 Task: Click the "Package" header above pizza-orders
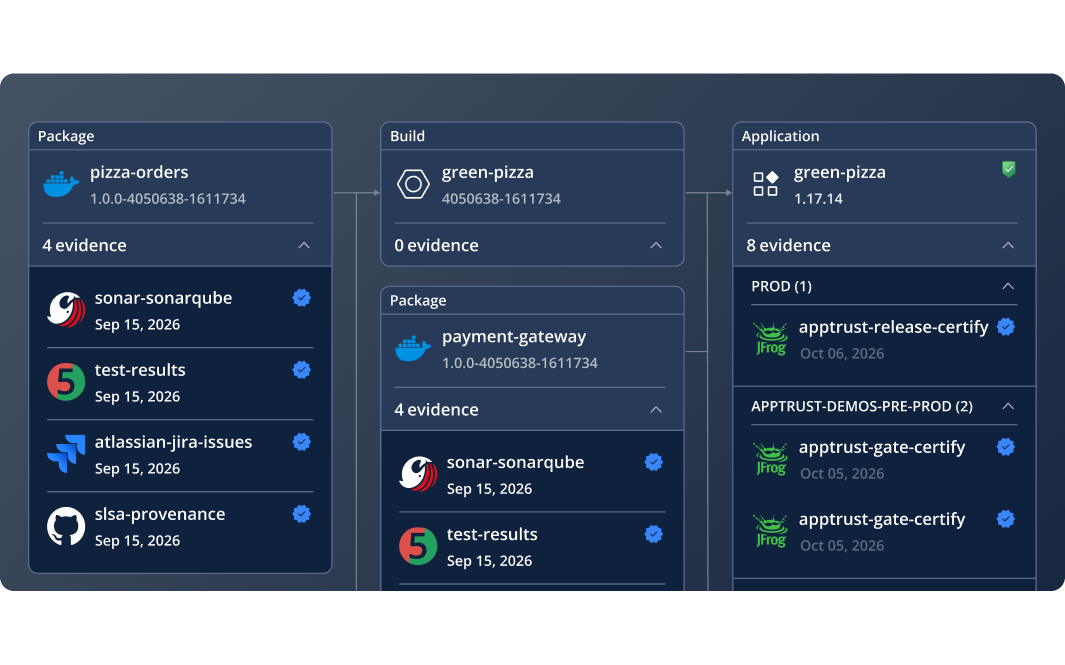[x=66, y=136]
